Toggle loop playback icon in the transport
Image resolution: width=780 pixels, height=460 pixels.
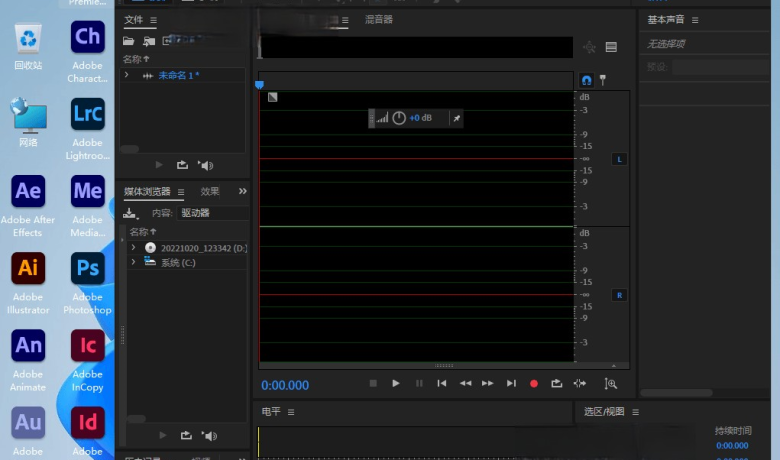pyautogui.click(x=556, y=383)
